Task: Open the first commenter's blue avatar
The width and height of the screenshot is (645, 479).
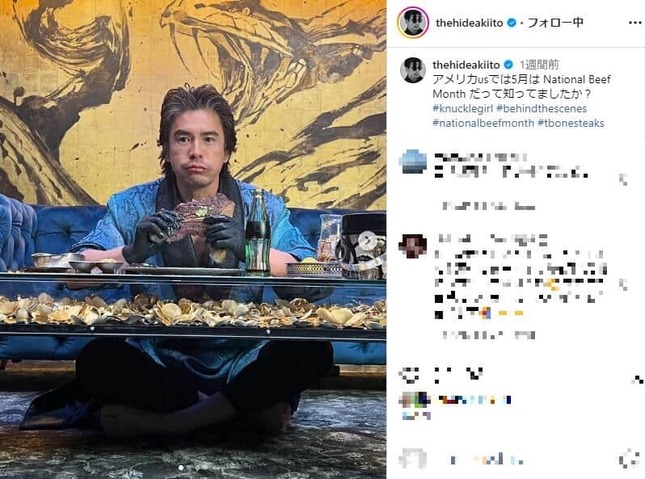Action: (413, 162)
